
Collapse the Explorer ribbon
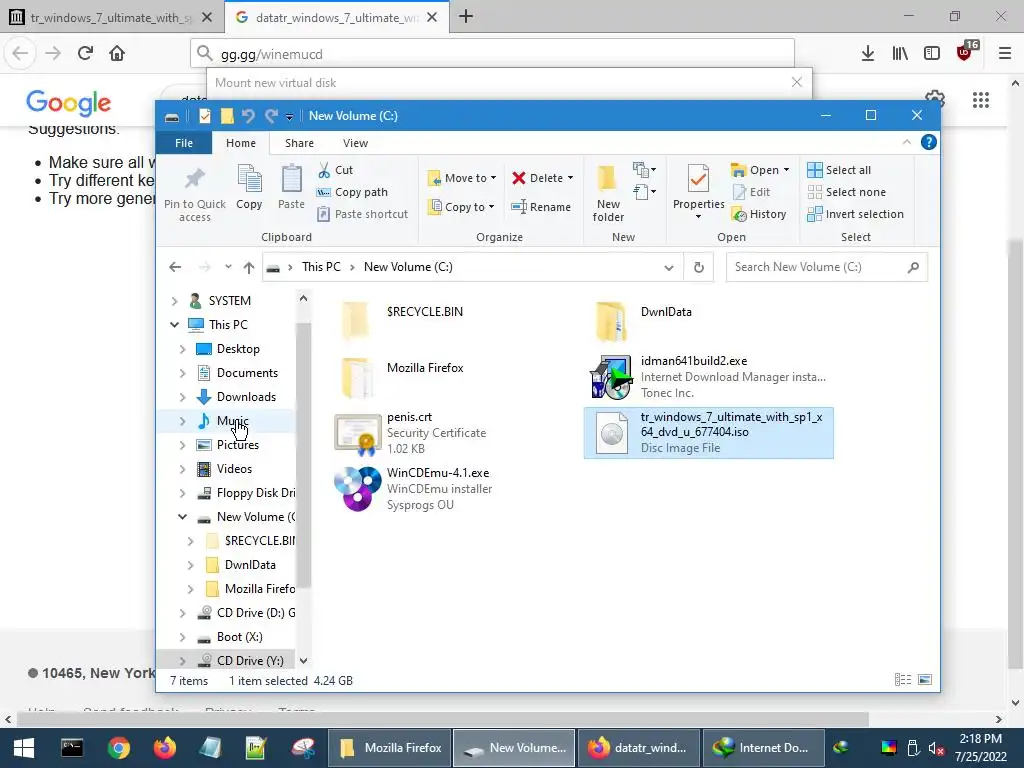coord(906,142)
